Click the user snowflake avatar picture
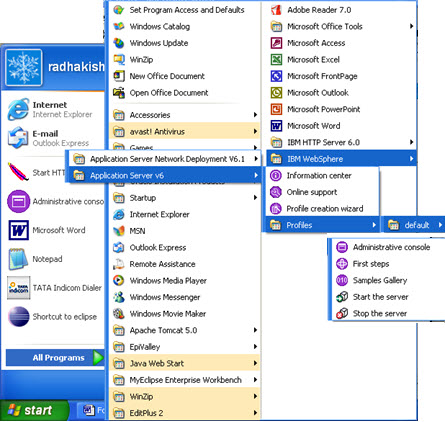Screen dimensions: 445x422 coord(24,67)
